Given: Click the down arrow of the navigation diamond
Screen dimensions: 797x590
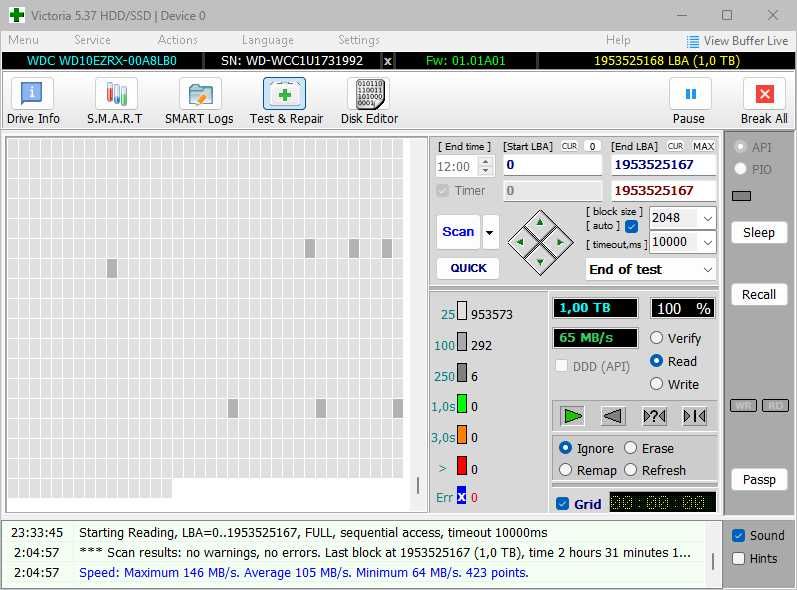Looking at the screenshot, I should [x=540, y=262].
